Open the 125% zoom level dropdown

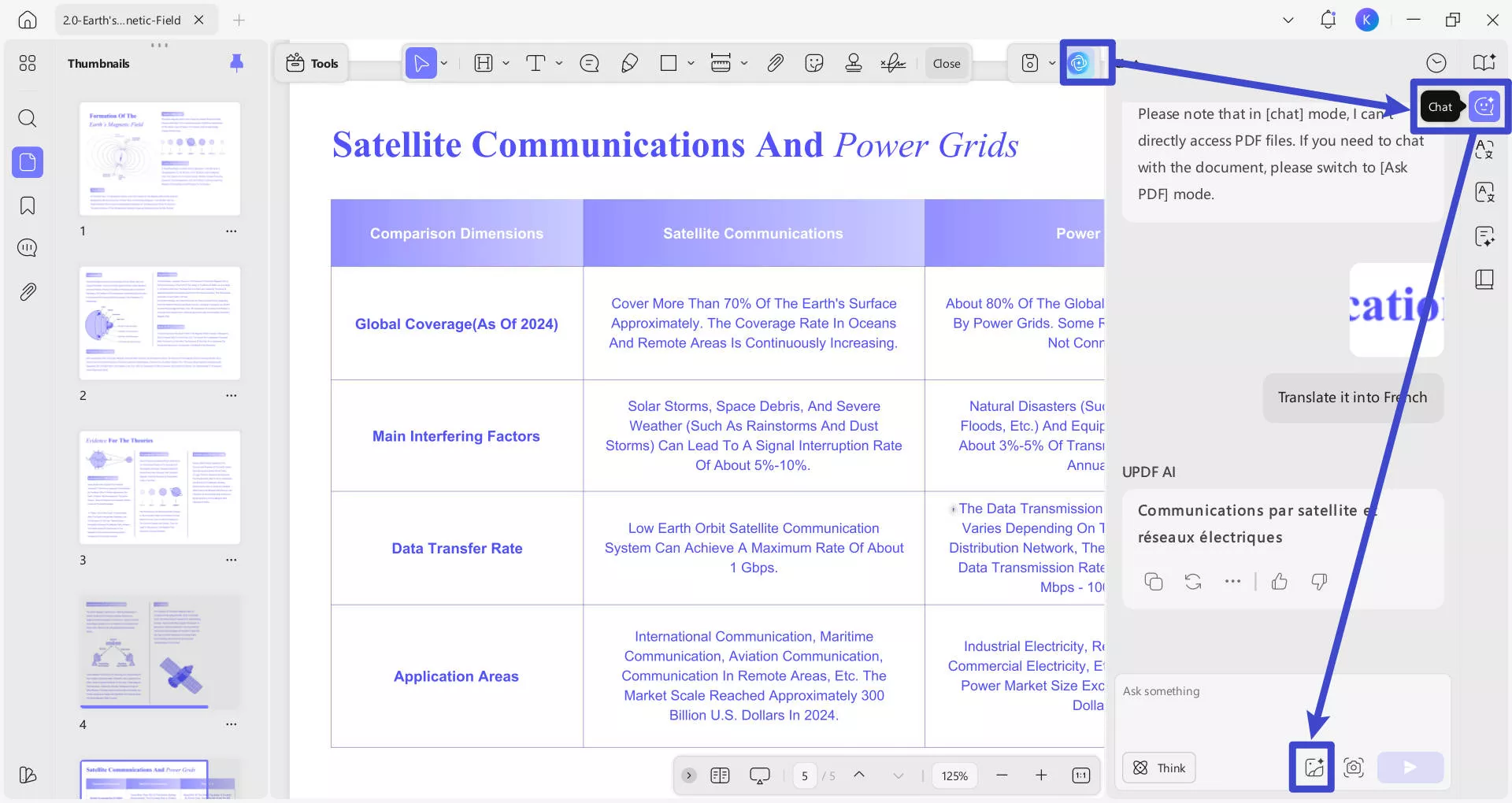(954, 776)
